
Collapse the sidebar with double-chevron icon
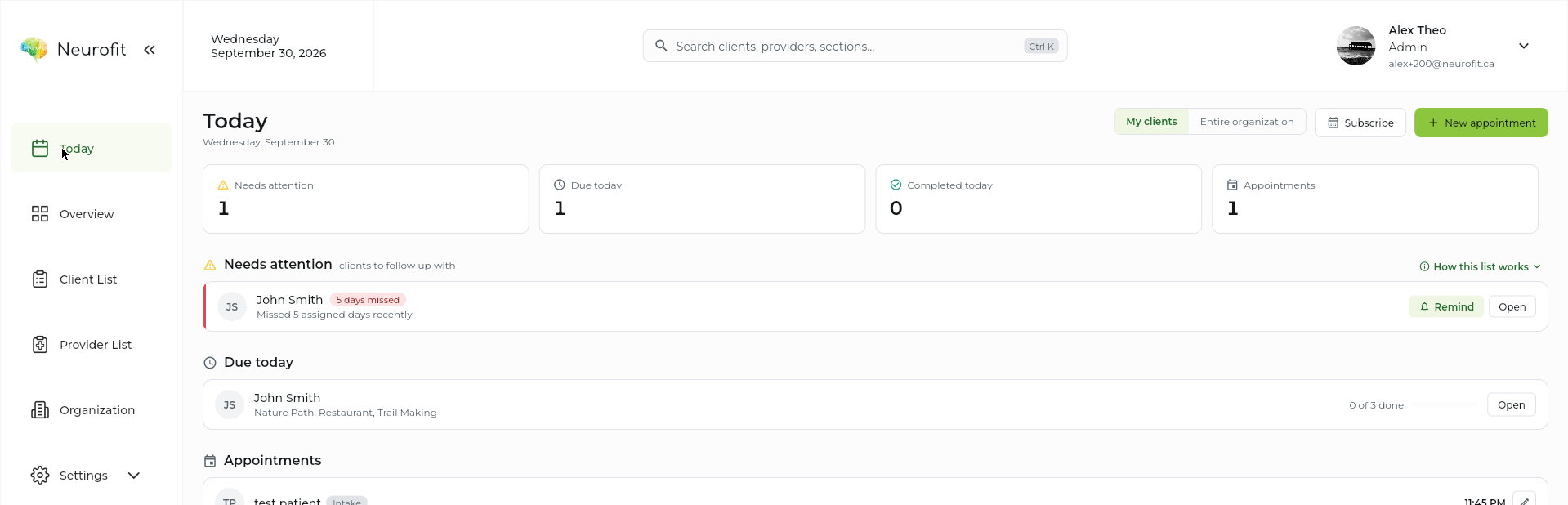pyautogui.click(x=150, y=50)
